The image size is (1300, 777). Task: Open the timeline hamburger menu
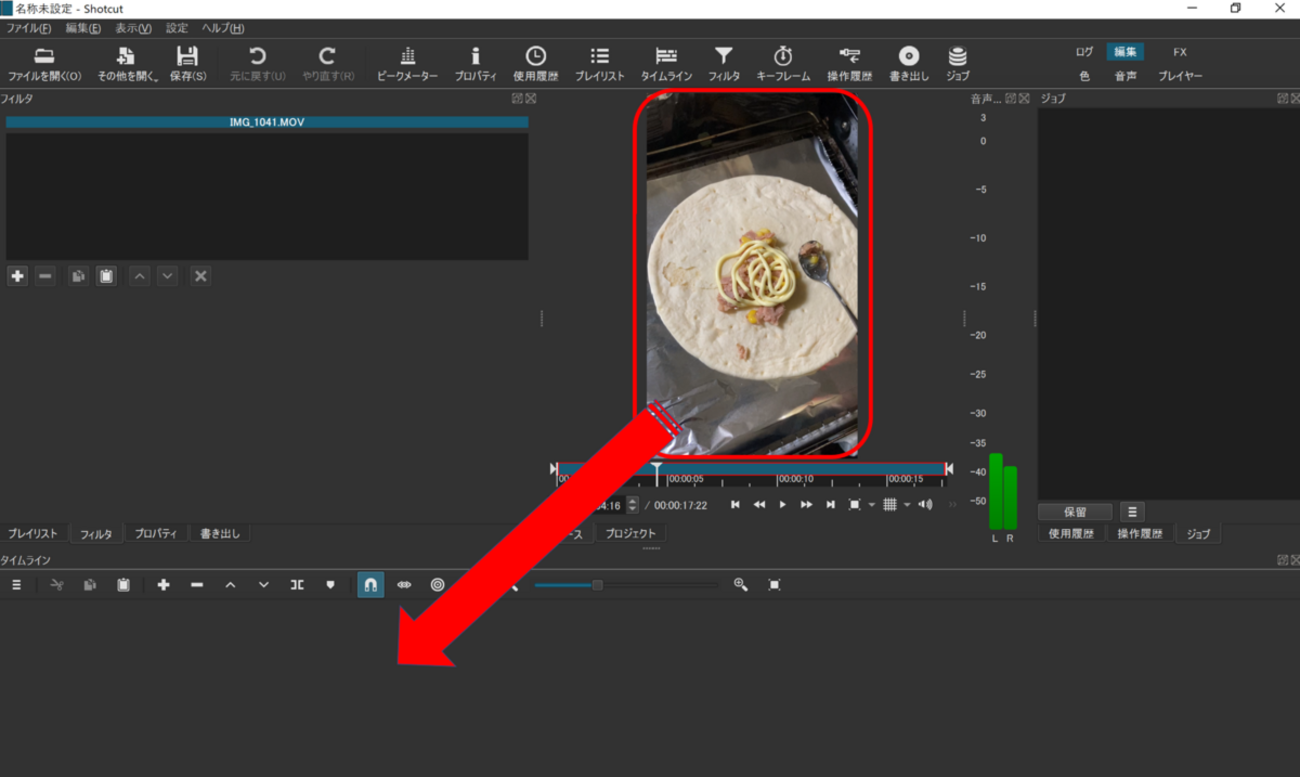16,585
